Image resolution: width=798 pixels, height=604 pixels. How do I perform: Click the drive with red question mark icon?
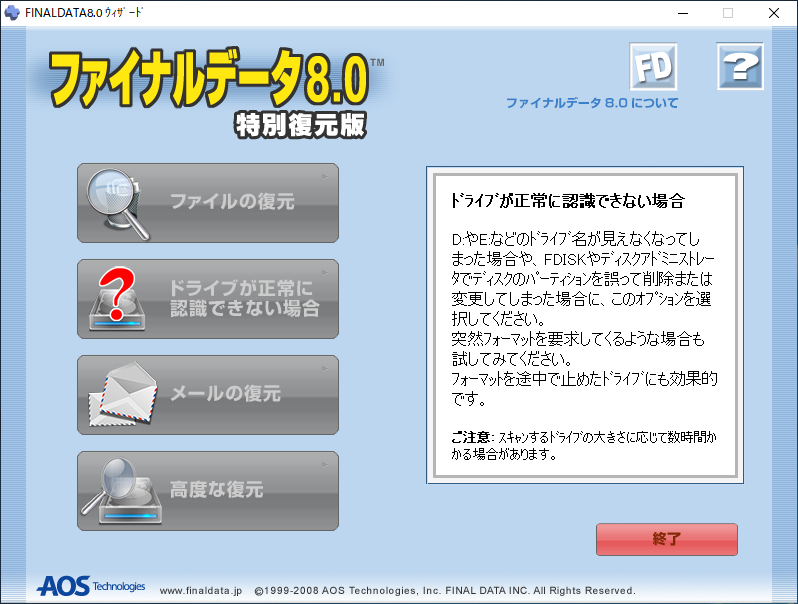117,300
